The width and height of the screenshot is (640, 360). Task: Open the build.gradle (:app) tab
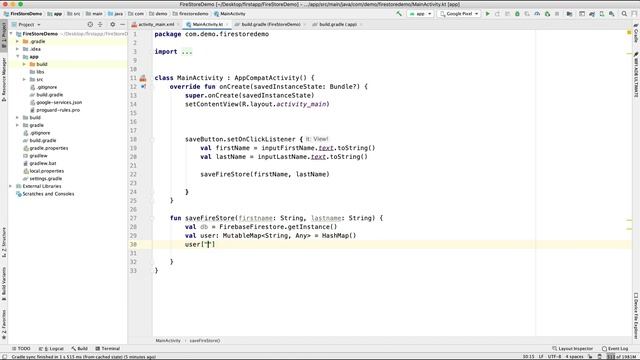pyautogui.click(x=337, y=24)
